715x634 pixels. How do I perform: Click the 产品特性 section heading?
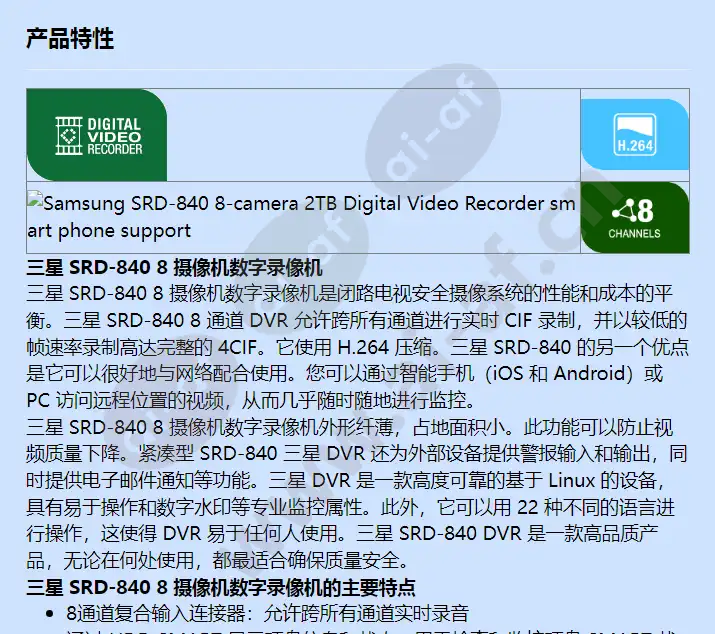tap(70, 38)
